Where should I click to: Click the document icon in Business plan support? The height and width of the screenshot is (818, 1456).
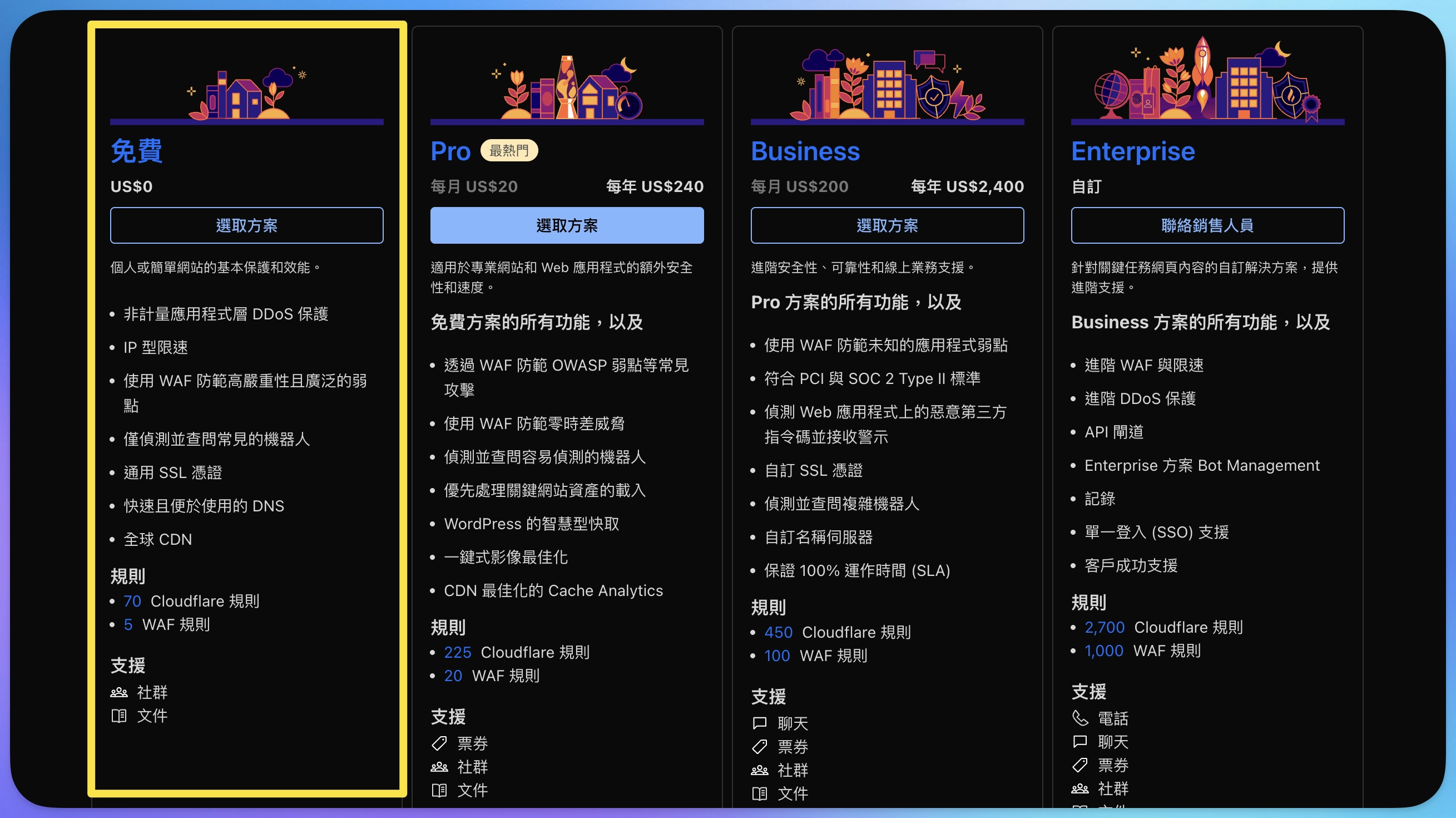tap(760, 794)
